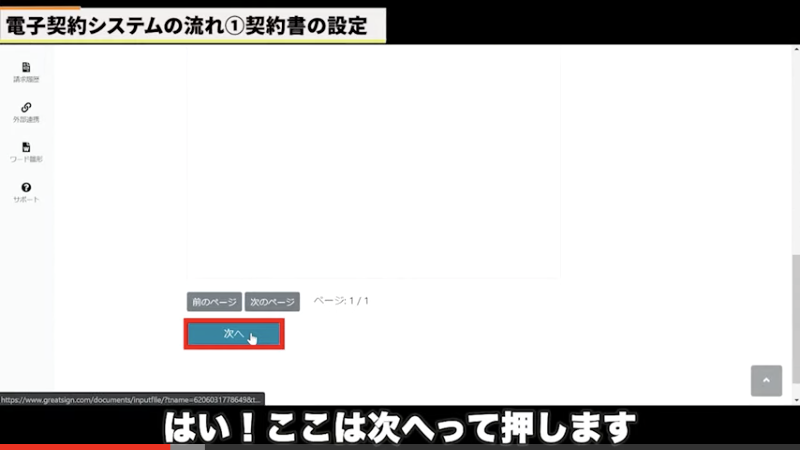Click the greatsign.com URL status bar
The height and width of the screenshot is (450, 800).
[132, 399]
